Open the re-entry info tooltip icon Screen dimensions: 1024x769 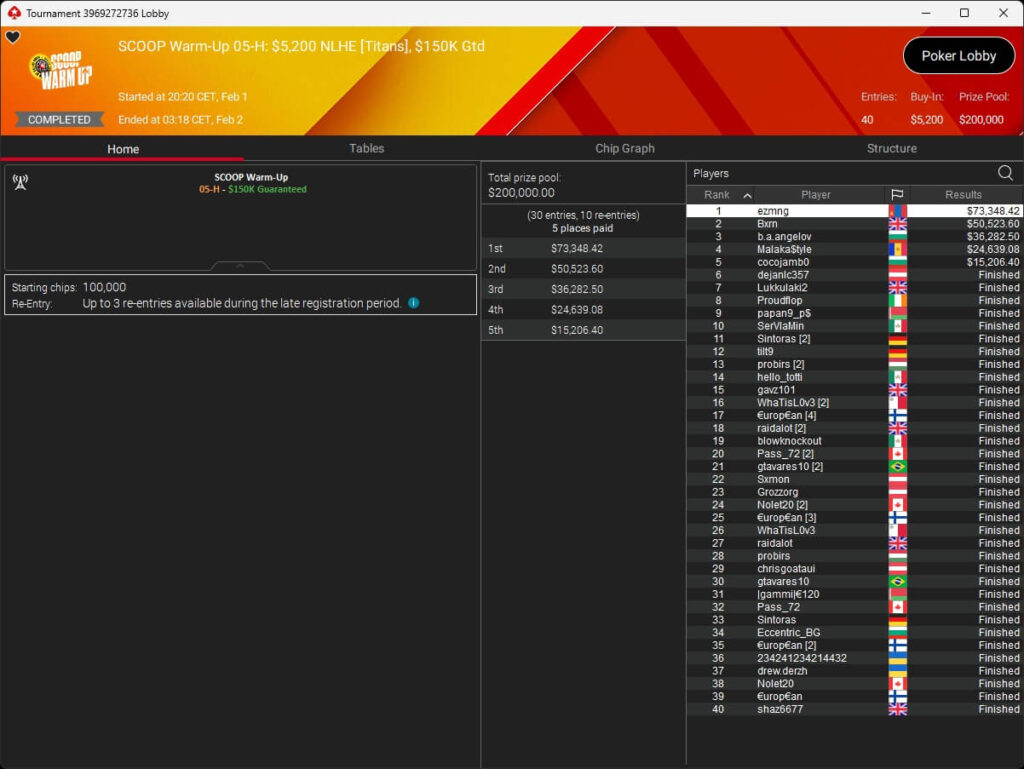pyautogui.click(x=413, y=303)
